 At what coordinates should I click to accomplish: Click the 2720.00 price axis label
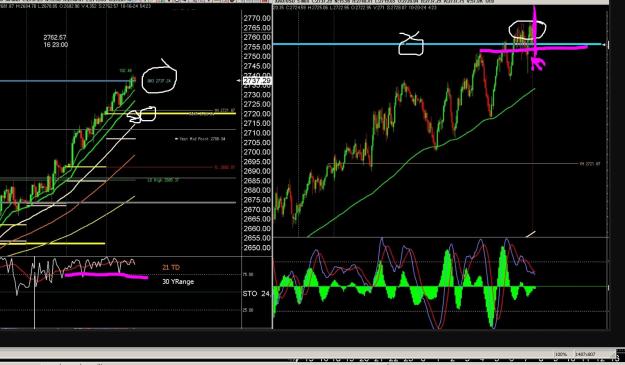[x=257, y=114]
